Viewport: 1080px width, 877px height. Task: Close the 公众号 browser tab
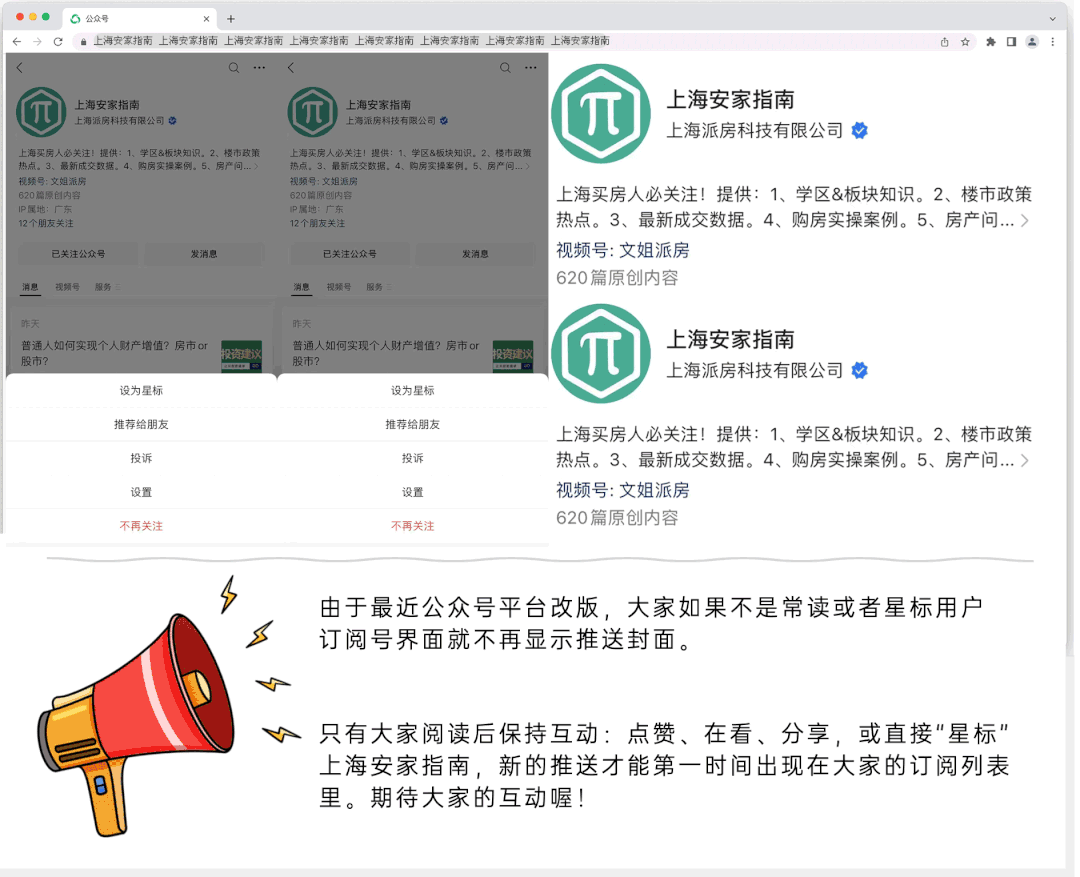click(x=206, y=19)
